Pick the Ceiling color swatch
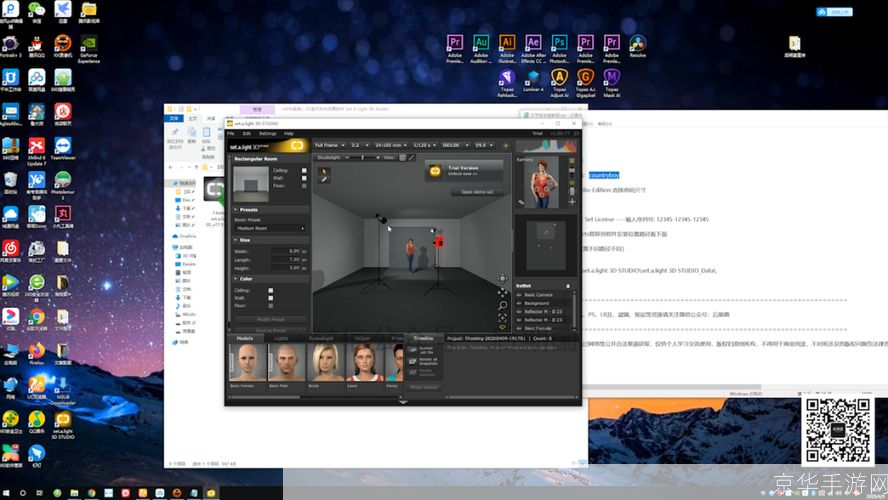 click(271, 290)
